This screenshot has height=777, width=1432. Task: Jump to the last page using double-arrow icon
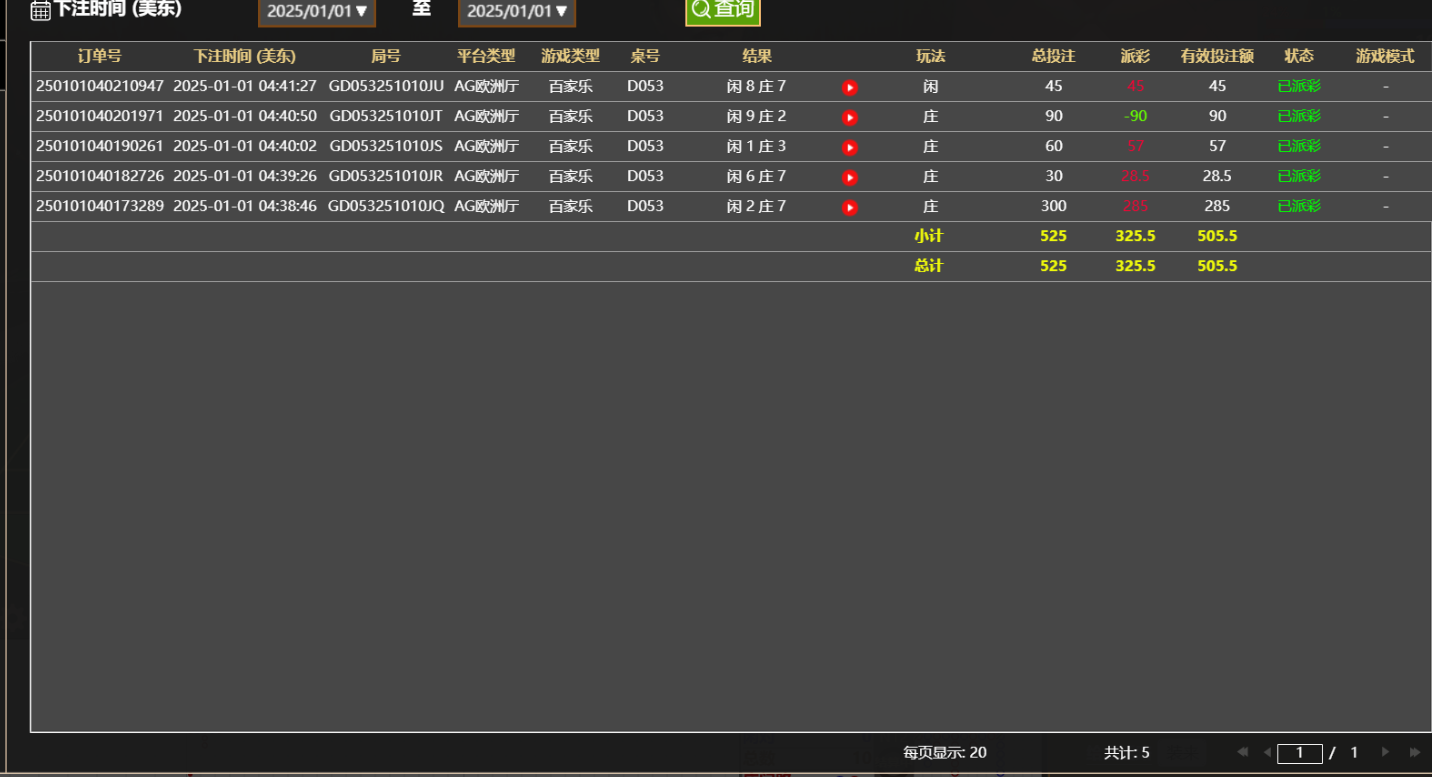click(x=1415, y=752)
